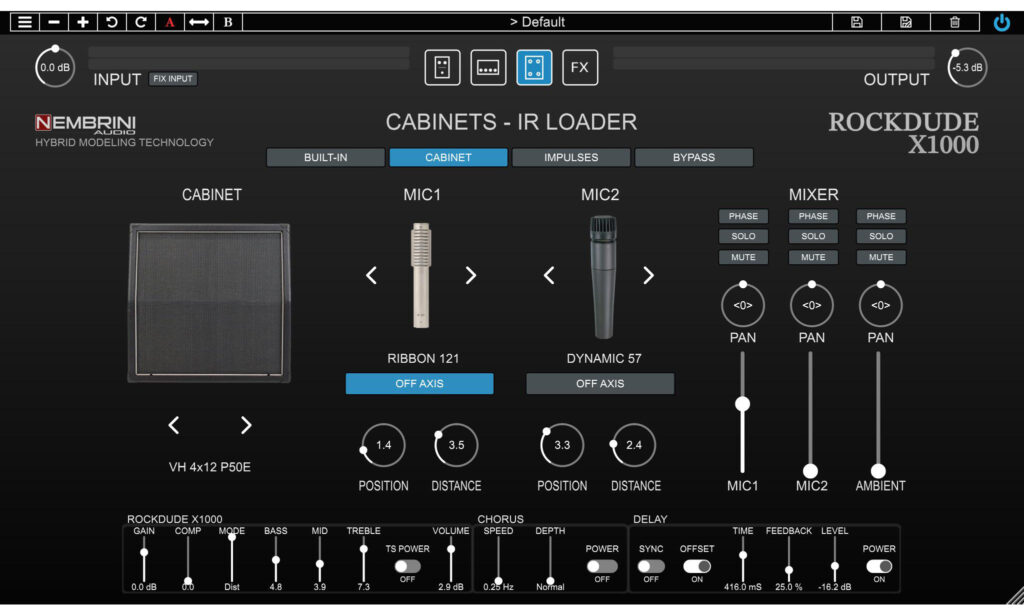Click the MIC1 level fader

tap(743, 404)
